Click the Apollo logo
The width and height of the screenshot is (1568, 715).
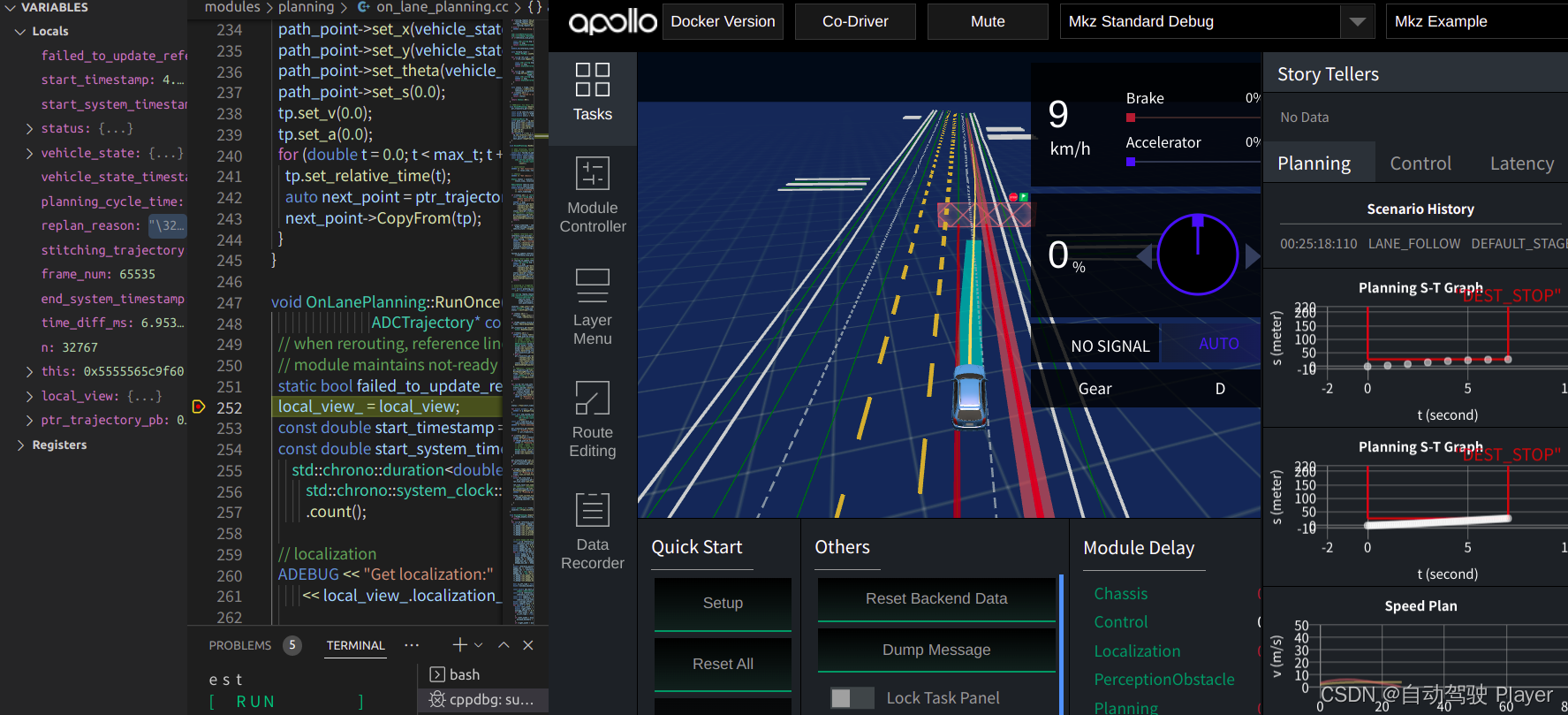612,21
